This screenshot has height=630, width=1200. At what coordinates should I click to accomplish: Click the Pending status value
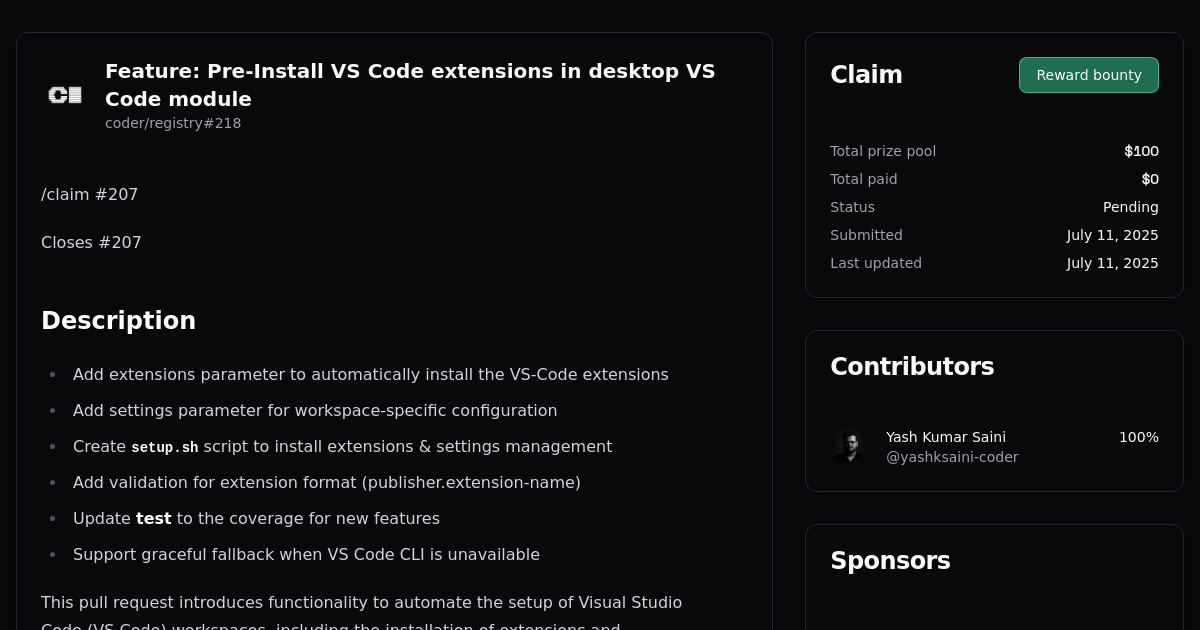click(1131, 207)
